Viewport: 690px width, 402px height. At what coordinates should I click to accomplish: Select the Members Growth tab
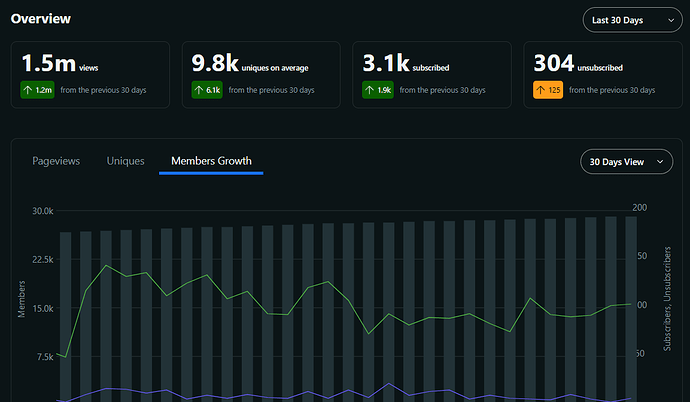pyautogui.click(x=211, y=161)
